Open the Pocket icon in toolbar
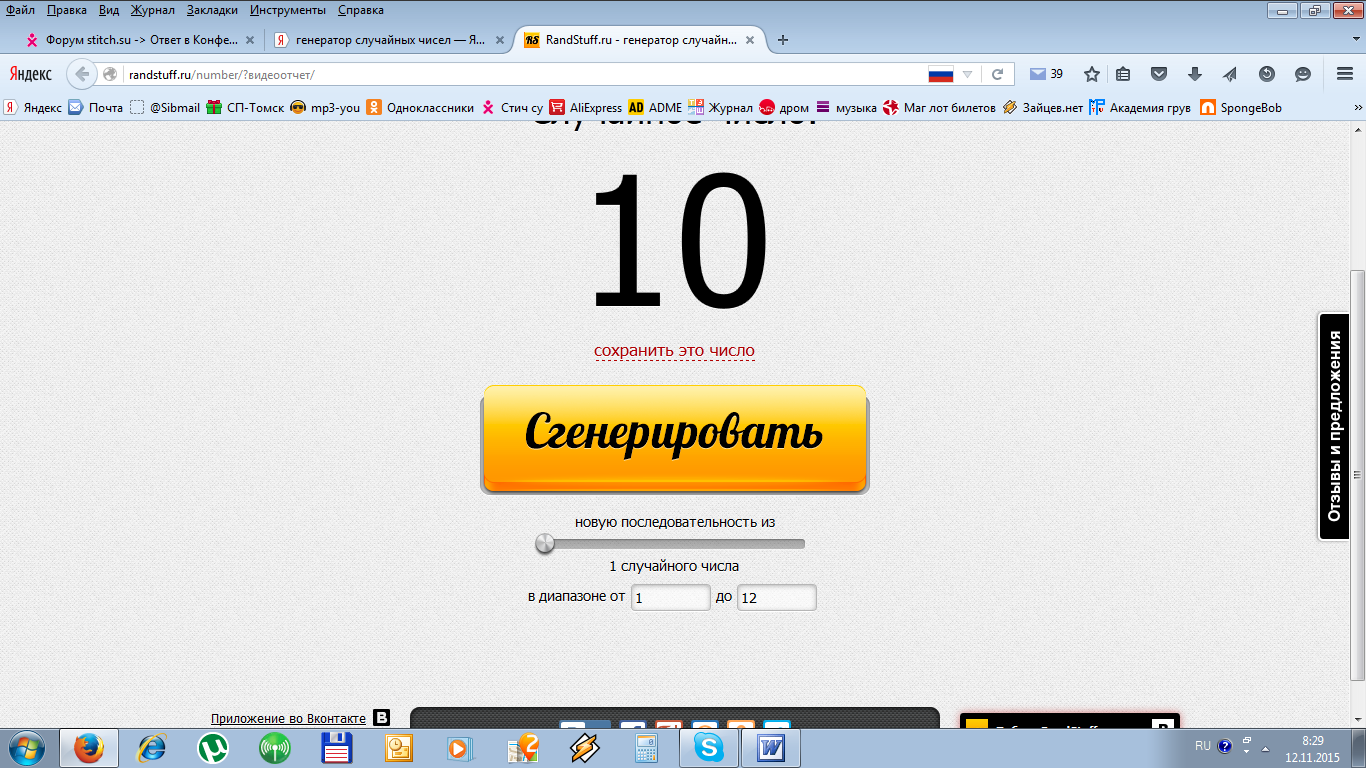The width and height of the screenshot is (1366, 768). [1159, 74]
